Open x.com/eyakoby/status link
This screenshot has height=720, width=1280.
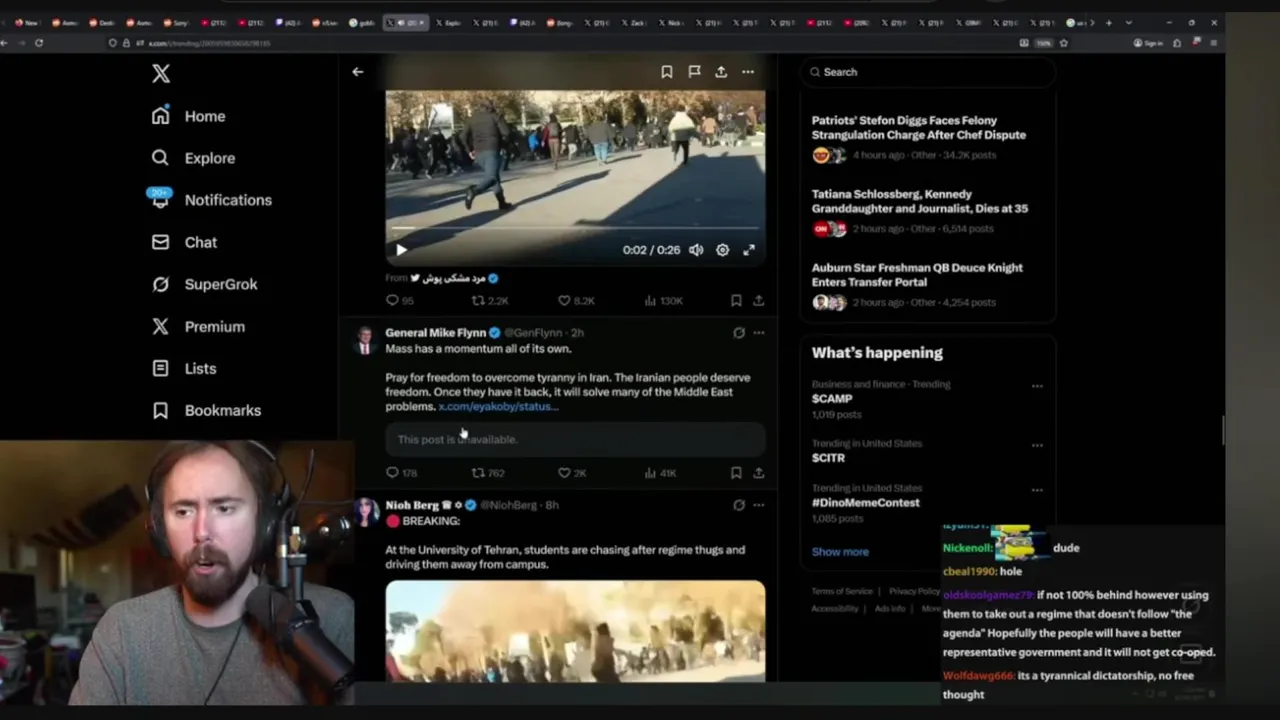(498, 406)
